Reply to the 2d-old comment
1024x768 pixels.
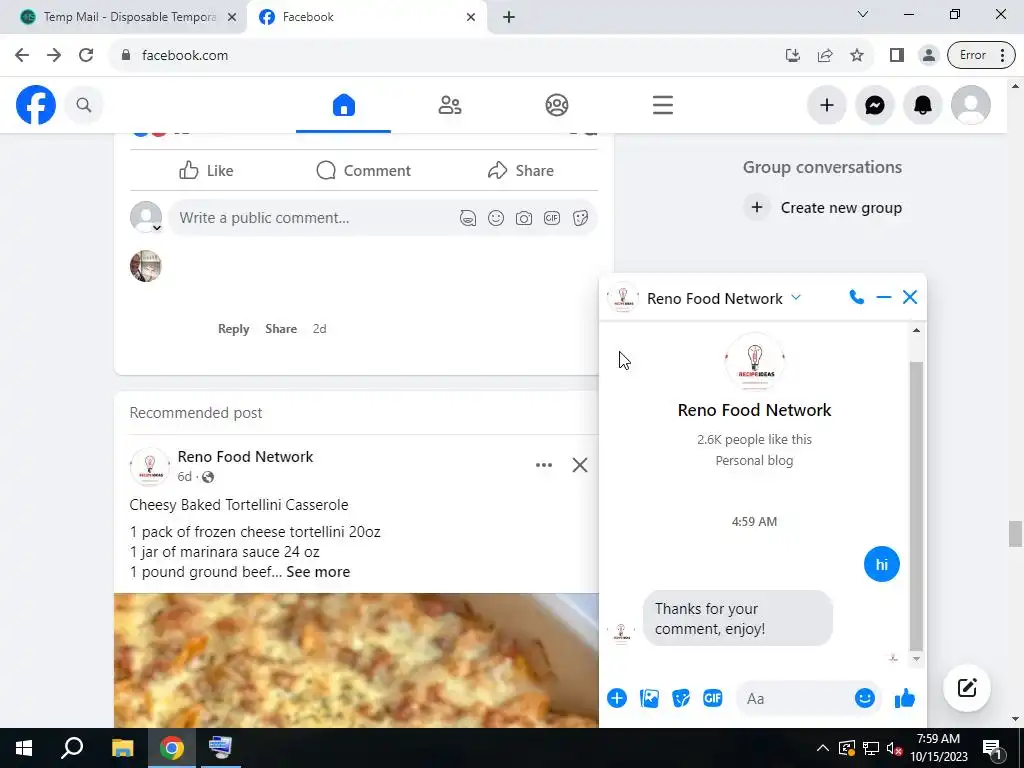[x=233, y=328]
